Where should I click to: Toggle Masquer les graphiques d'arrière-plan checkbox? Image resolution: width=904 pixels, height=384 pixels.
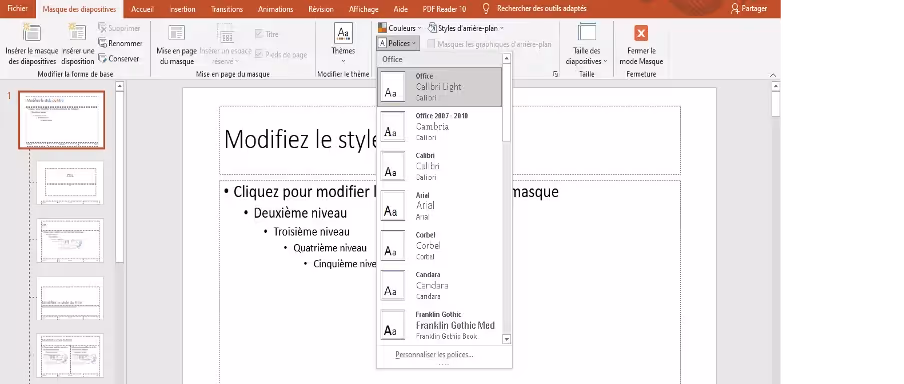pyautogui.click(x=431, y=44)
